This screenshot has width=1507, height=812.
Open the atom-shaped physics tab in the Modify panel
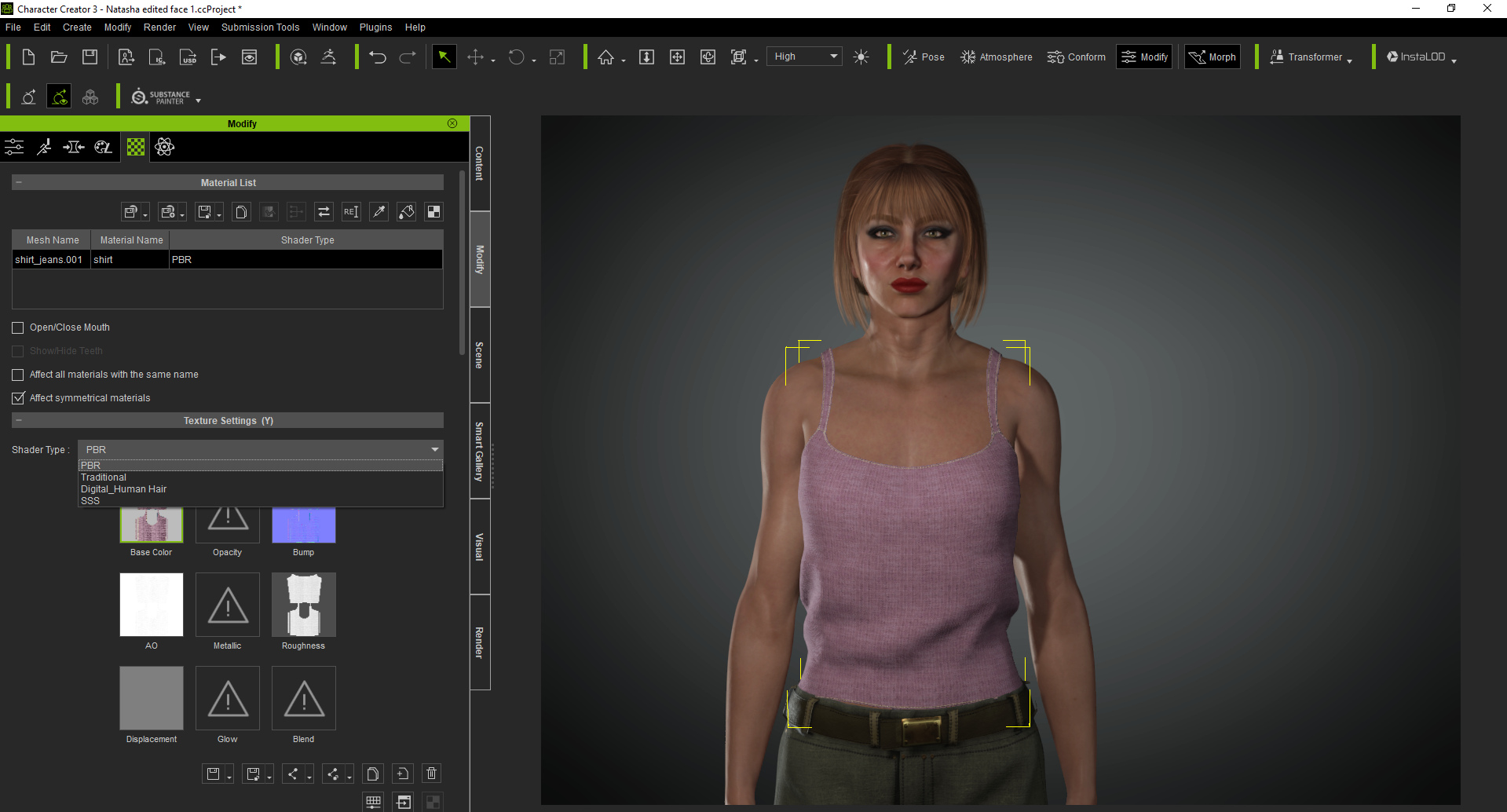click(165, 147)
